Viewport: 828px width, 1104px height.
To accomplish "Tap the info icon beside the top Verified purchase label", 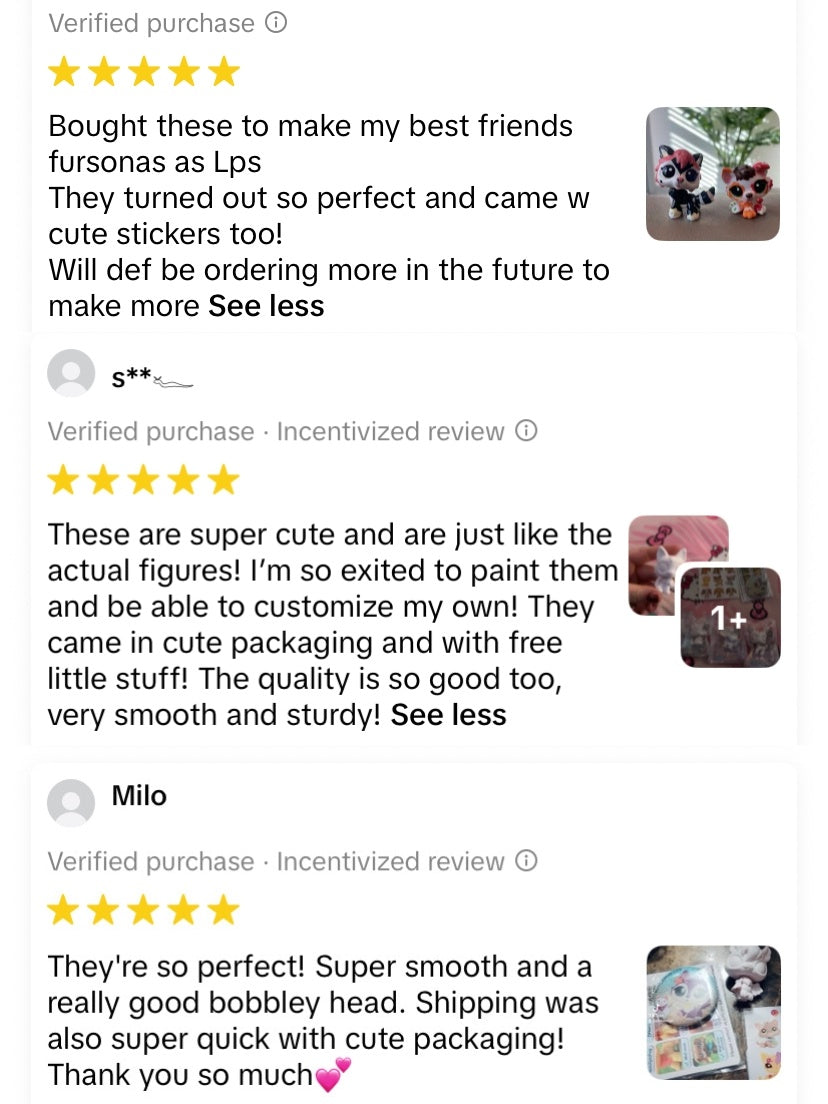I will coord(276,23).
